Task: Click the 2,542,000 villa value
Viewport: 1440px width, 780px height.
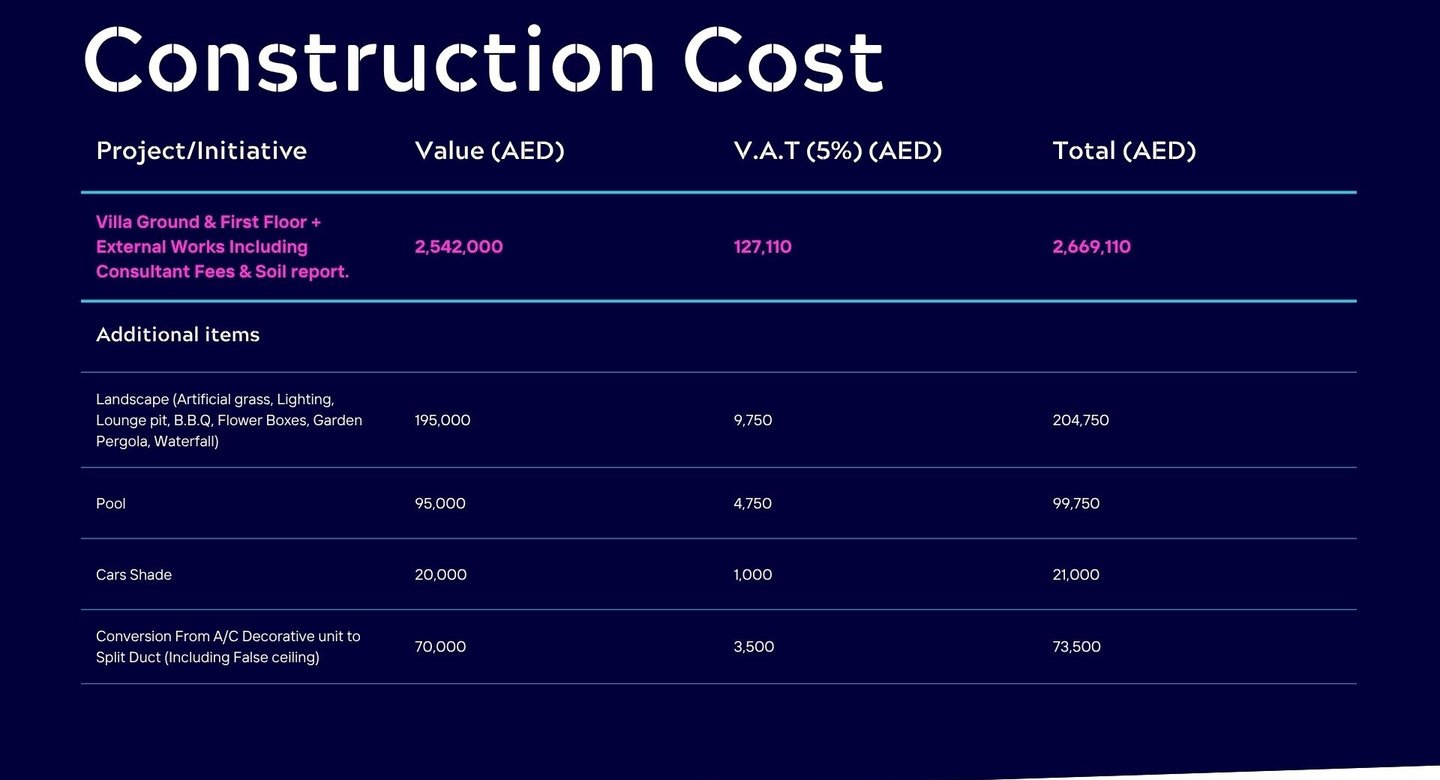Action: [459, 247]
